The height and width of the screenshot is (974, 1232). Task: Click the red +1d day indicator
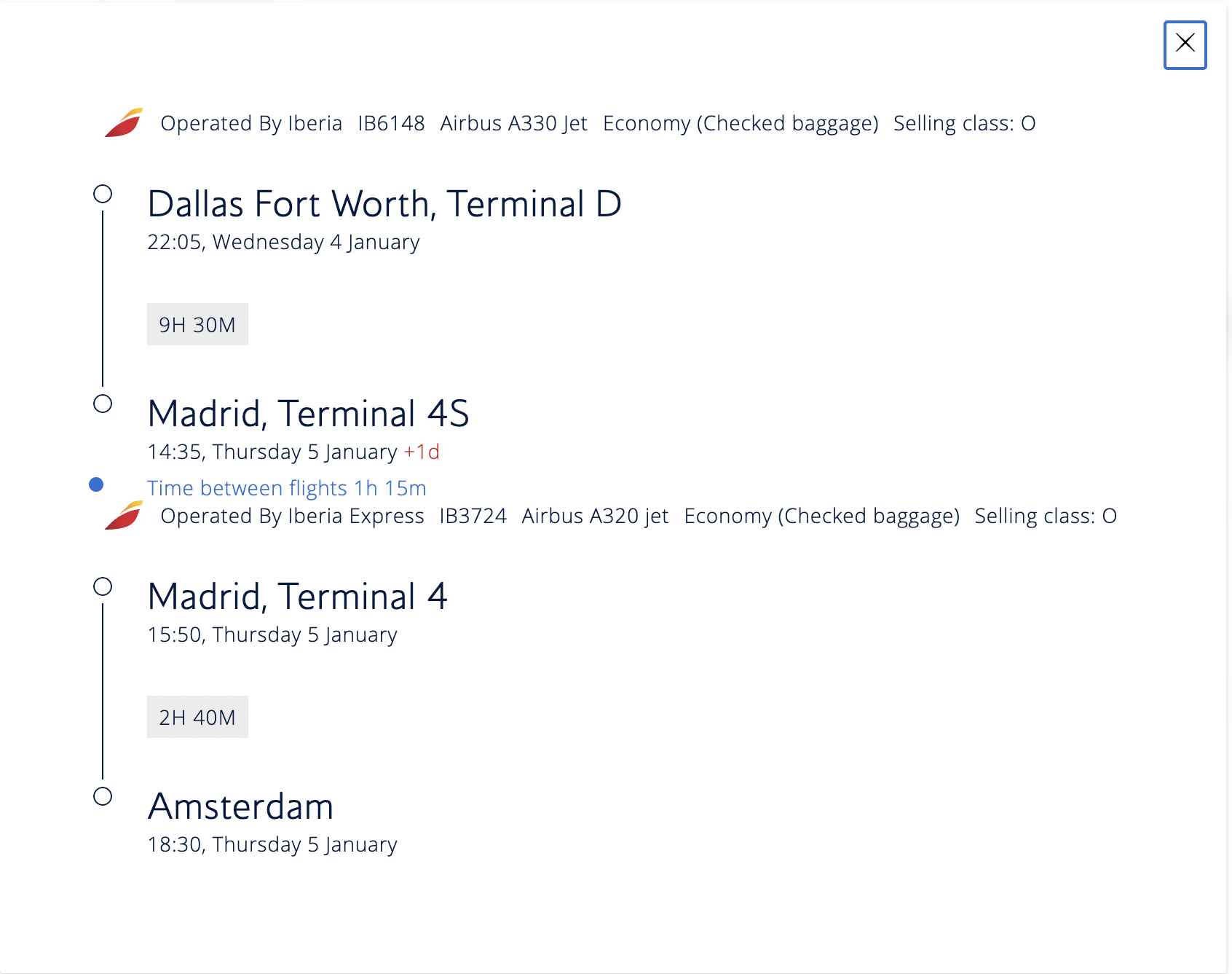[422, 452]
